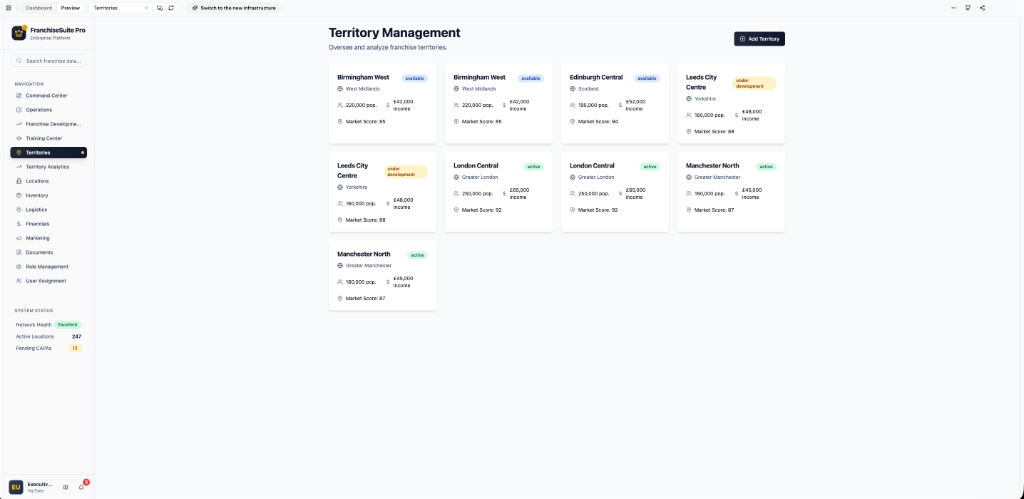Open Documents in the sidebar
This screenshot has height=499, width=1024.
tap(48, 252)
